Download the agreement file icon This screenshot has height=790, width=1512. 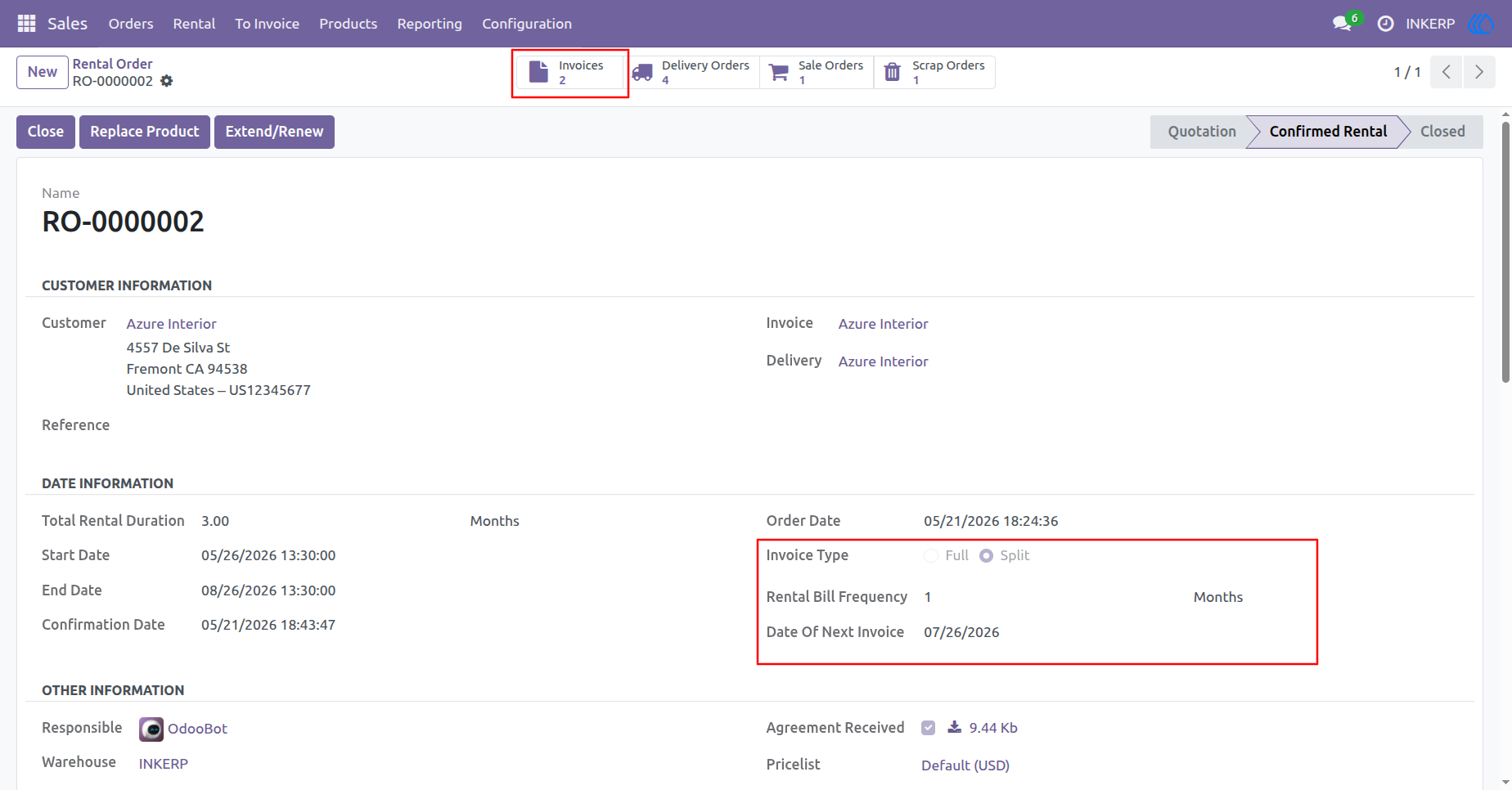tap(954, 727)
